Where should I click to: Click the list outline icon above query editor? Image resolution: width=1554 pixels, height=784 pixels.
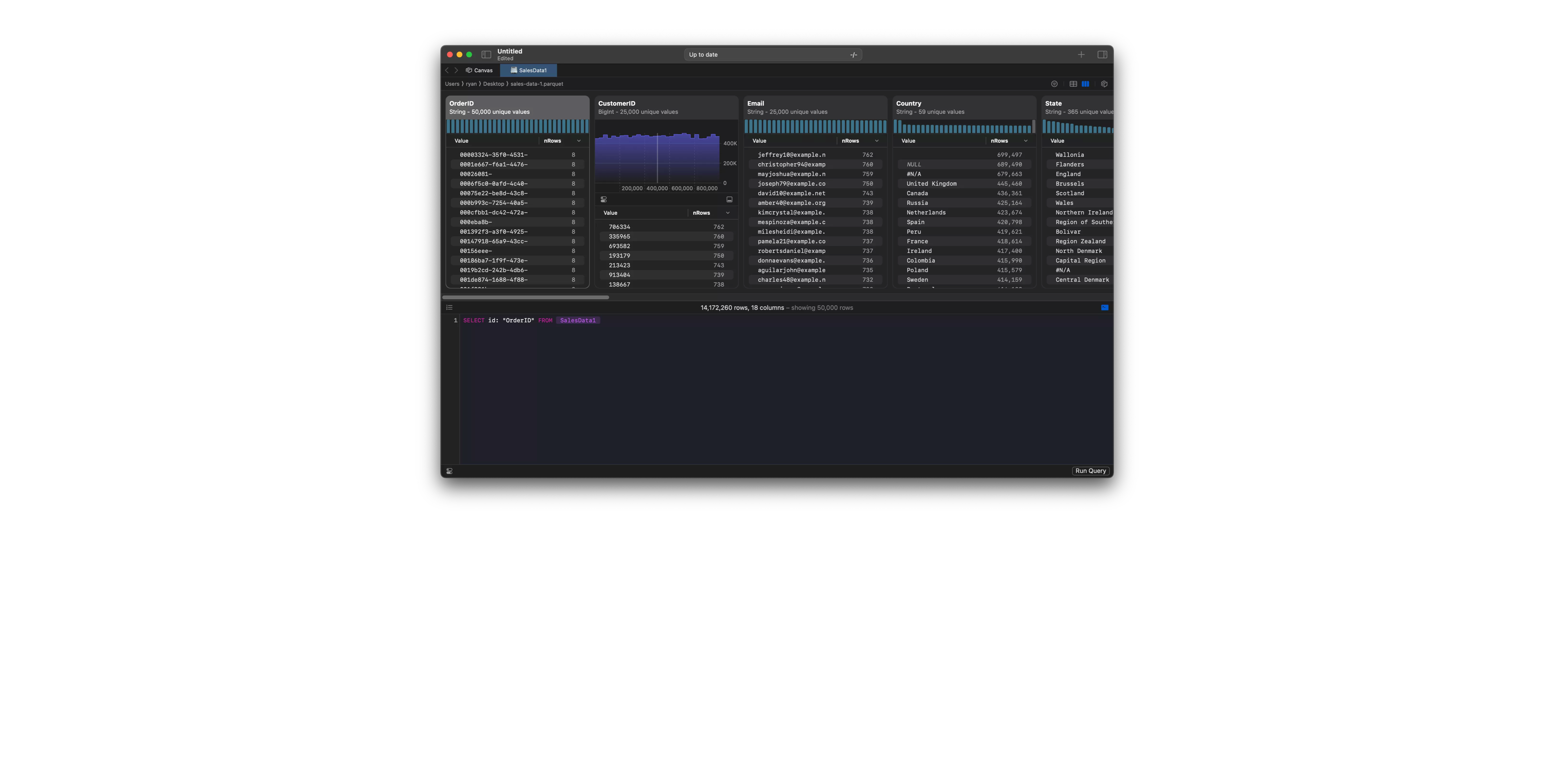pyautogui.click(x=449, y=308)
